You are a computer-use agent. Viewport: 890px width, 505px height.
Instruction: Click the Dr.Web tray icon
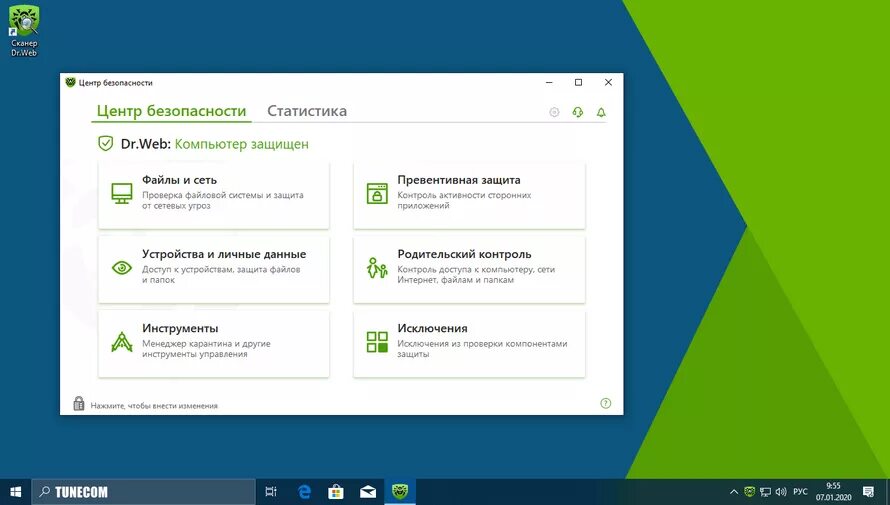click(749, 492)
